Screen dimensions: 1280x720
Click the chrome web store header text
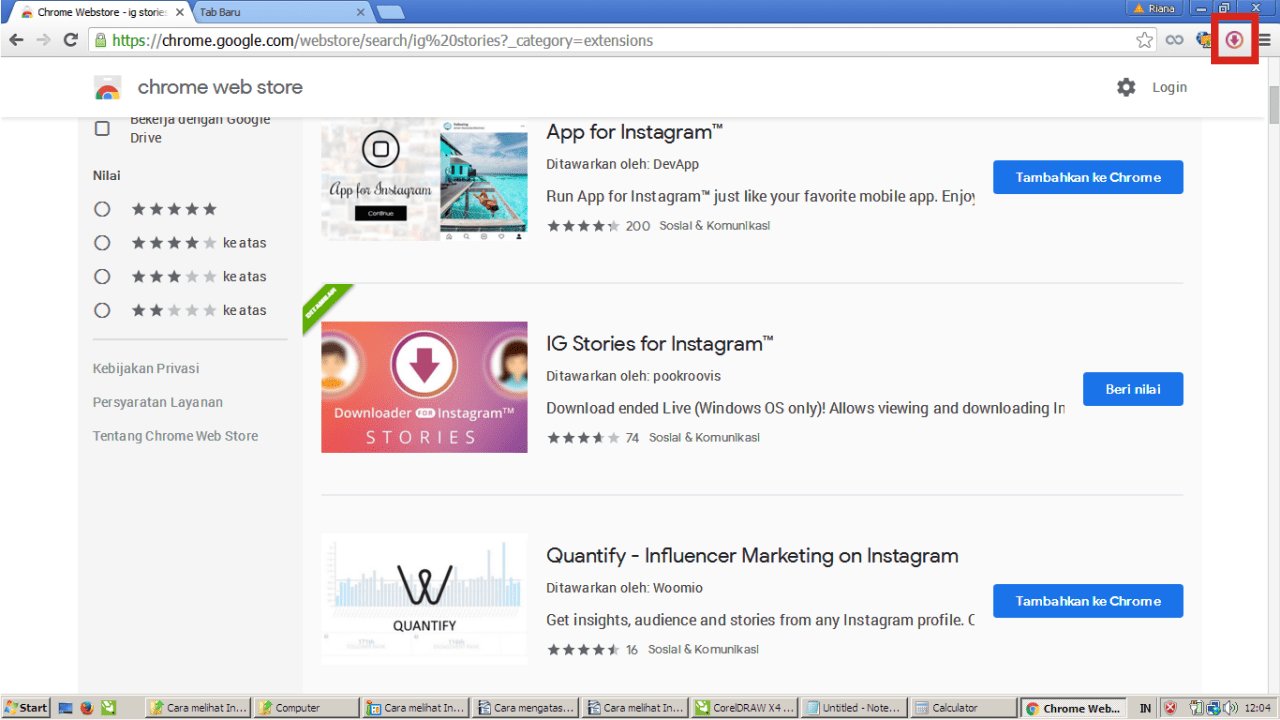(220, 87)
